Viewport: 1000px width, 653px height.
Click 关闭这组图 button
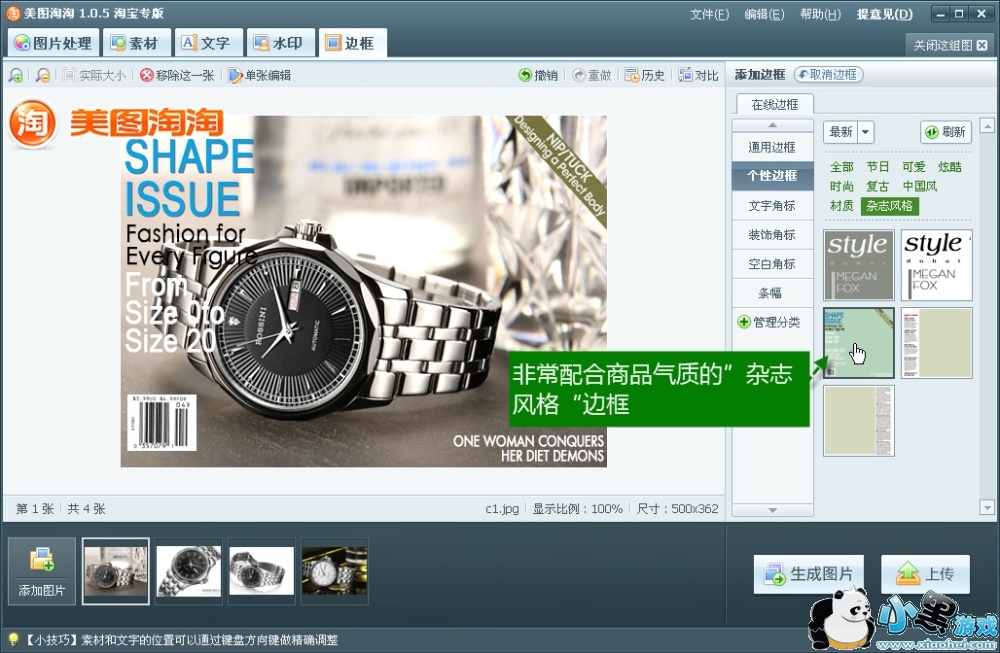click(950, 45)
